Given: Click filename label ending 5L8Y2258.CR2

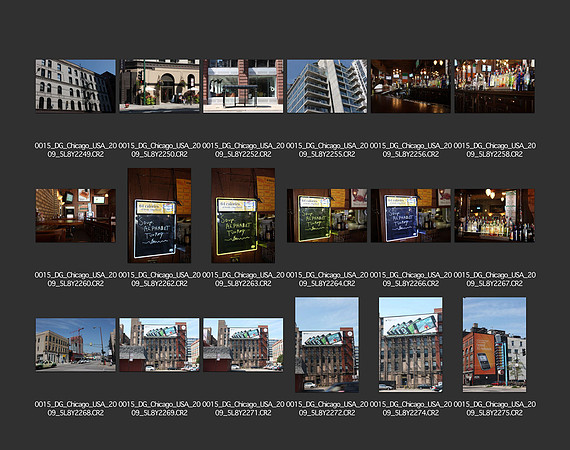Looking at the screenshot, I should click(495, 150).
